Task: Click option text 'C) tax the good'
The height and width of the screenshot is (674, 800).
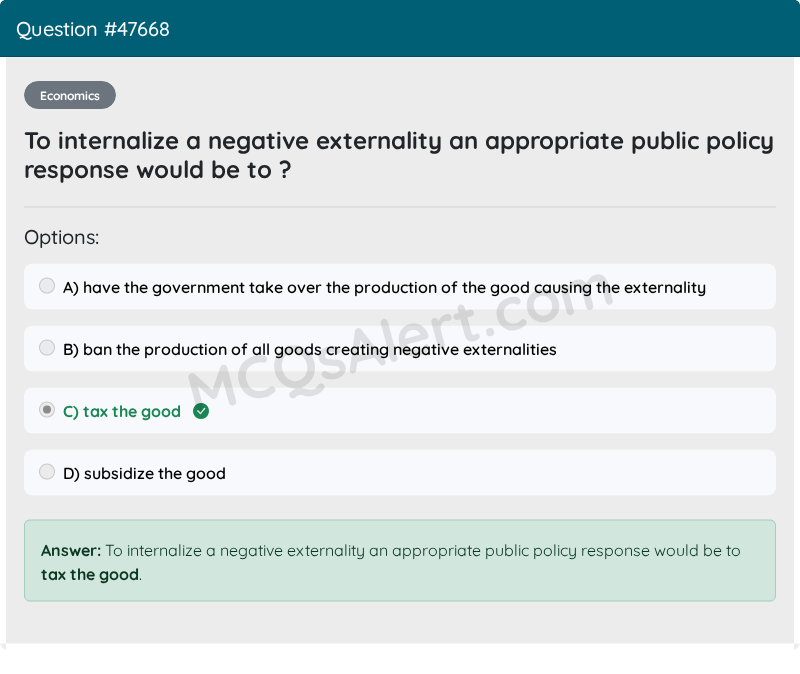Action: [122, 412]
